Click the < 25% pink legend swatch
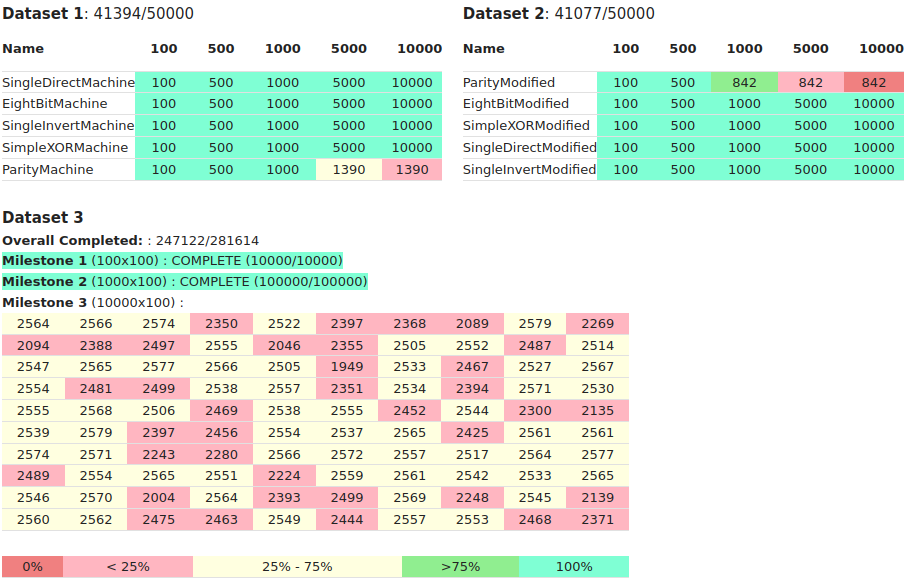This screenshot has height=582, width=913. point(128,566)
